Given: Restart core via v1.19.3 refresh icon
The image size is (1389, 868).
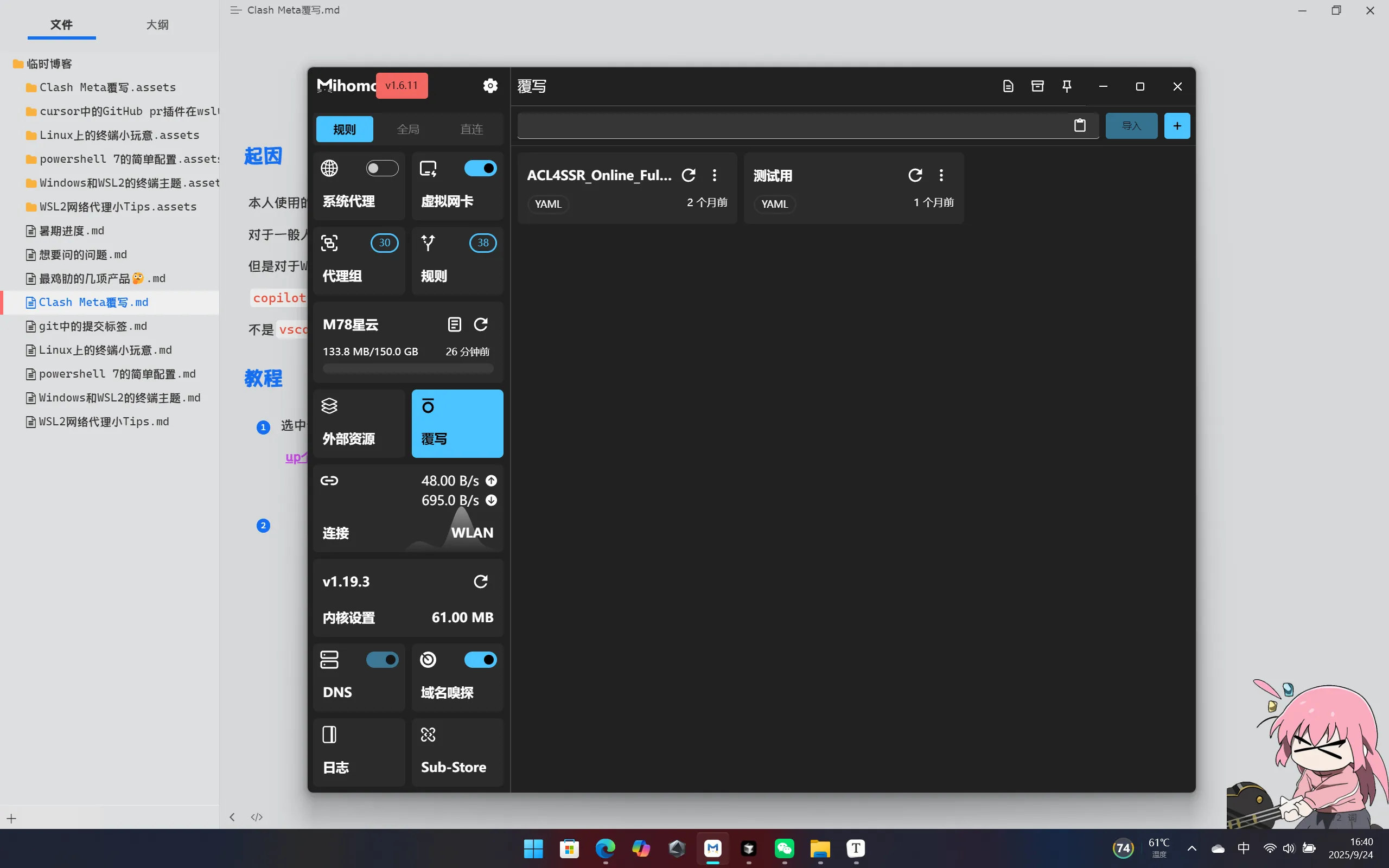Looking at the screenshot, I should tap(480, 582).
